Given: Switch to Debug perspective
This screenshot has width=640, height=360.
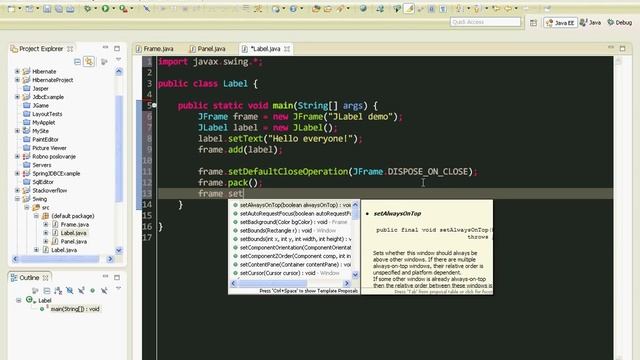Looking at the screenshot, I should [620, 23].
